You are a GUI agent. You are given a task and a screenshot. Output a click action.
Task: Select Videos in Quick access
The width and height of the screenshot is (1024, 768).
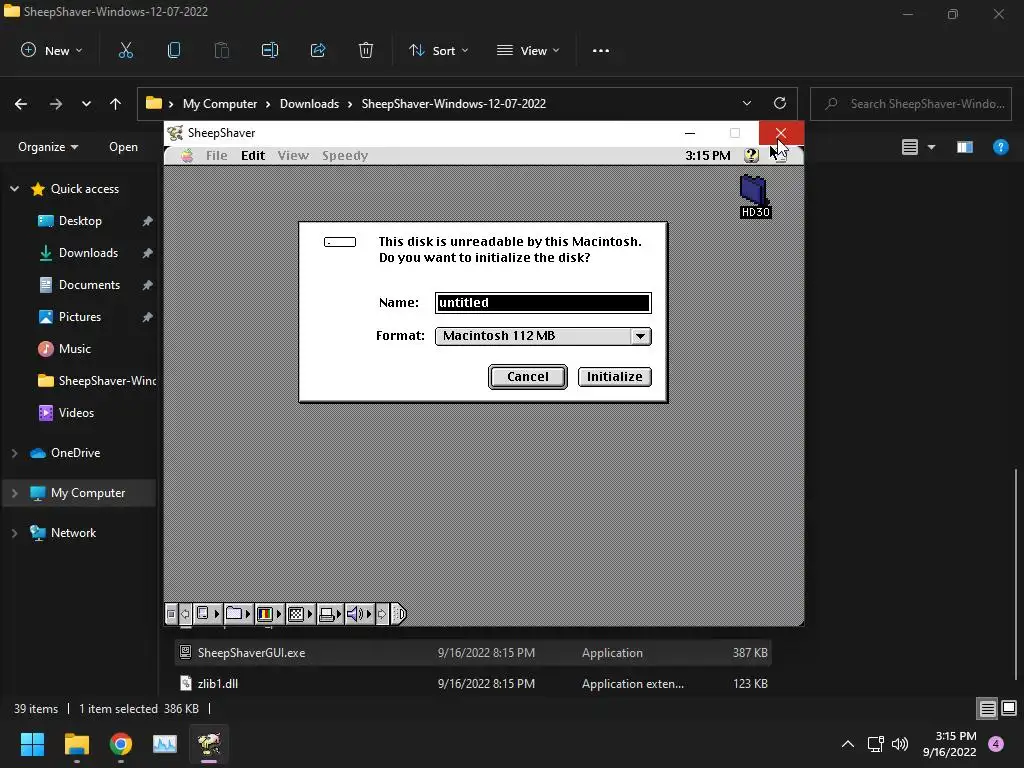pyautogui.click(x=76, y=413)
